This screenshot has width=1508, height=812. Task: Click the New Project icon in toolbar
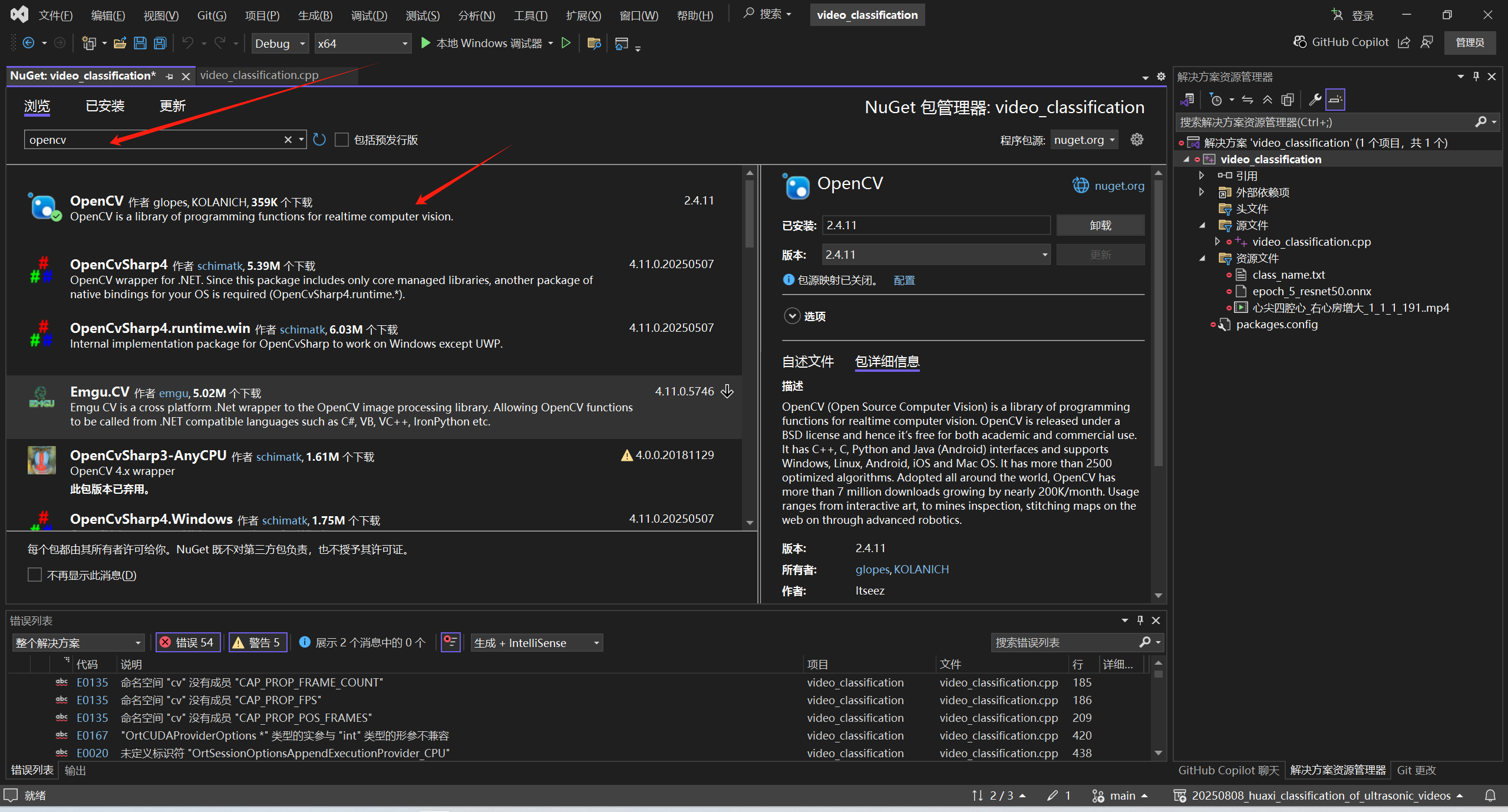(88, 43)
